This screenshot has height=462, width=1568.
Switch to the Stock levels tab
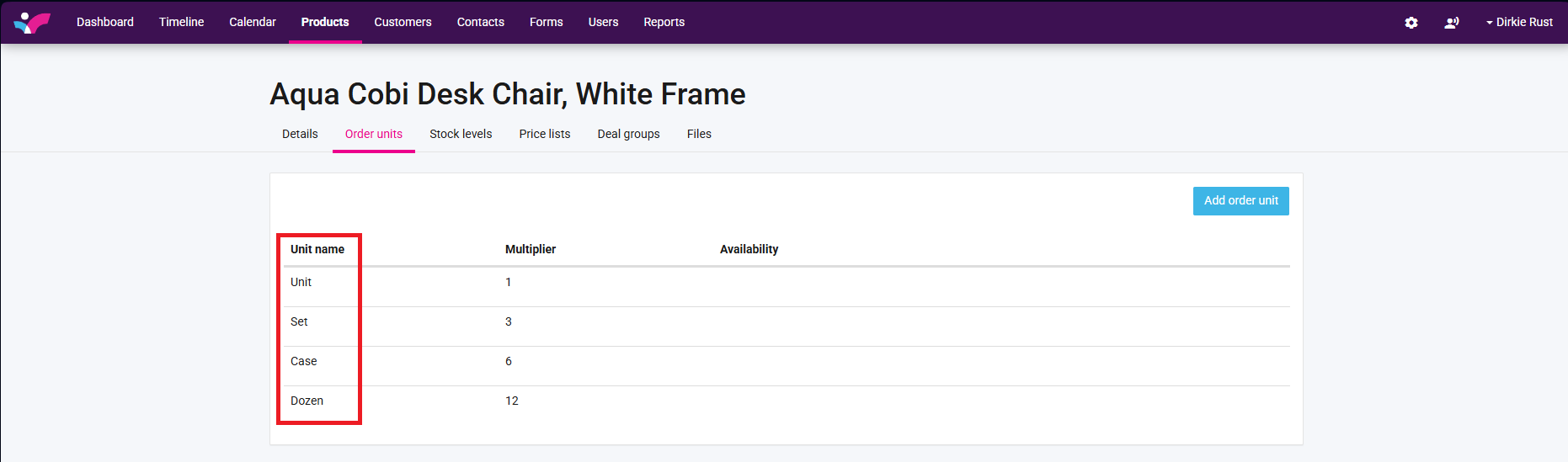(x=461, y=135)
